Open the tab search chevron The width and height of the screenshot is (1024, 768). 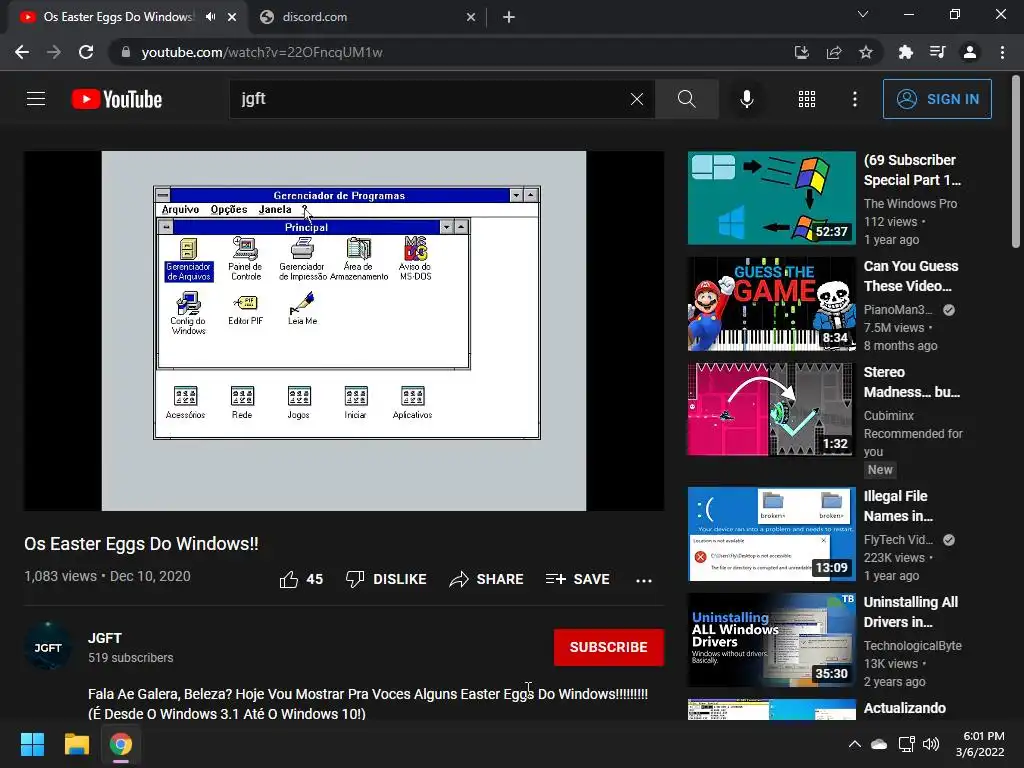click(x=863, y=14)
